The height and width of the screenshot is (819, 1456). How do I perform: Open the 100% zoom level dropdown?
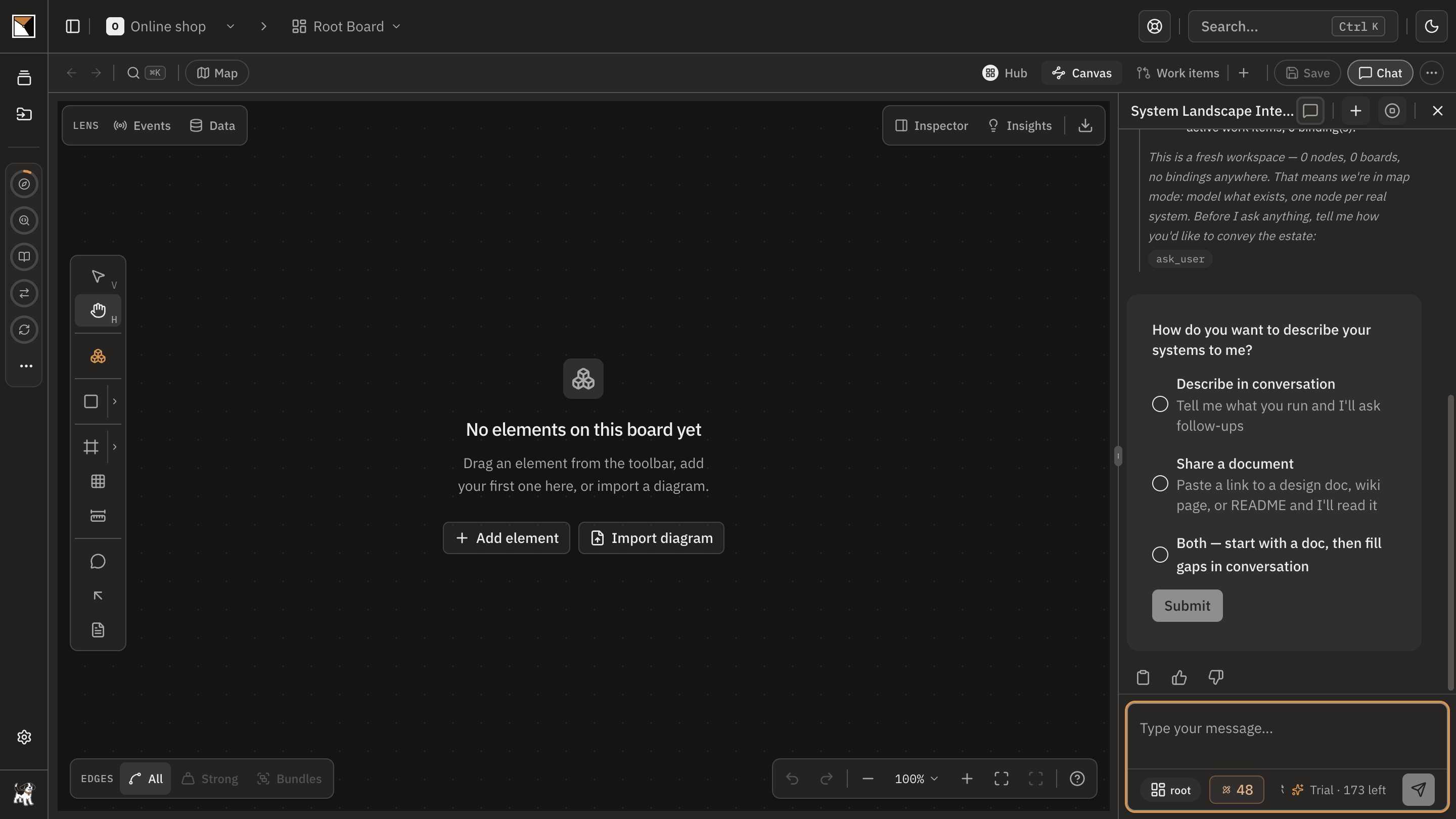(x=916, y=779)
